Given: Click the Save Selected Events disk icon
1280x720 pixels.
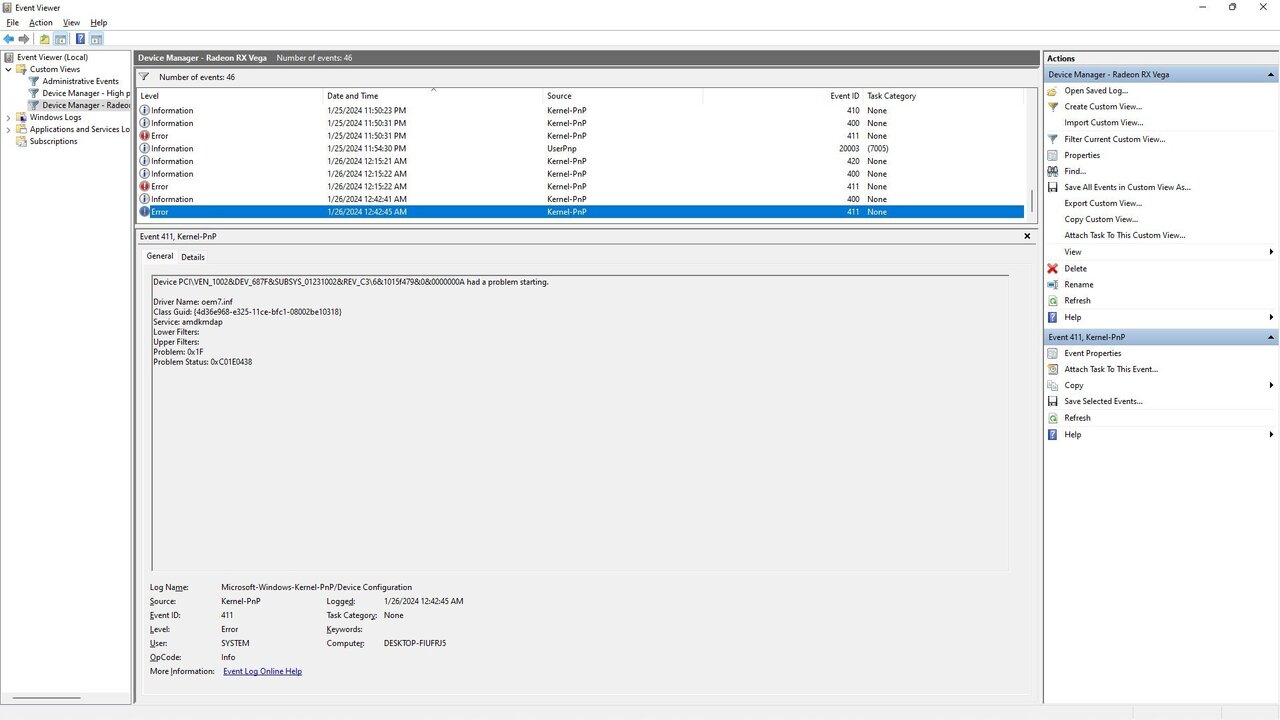Looking at the screenshot, I should pyautogui.click(x=1052, y=401).
